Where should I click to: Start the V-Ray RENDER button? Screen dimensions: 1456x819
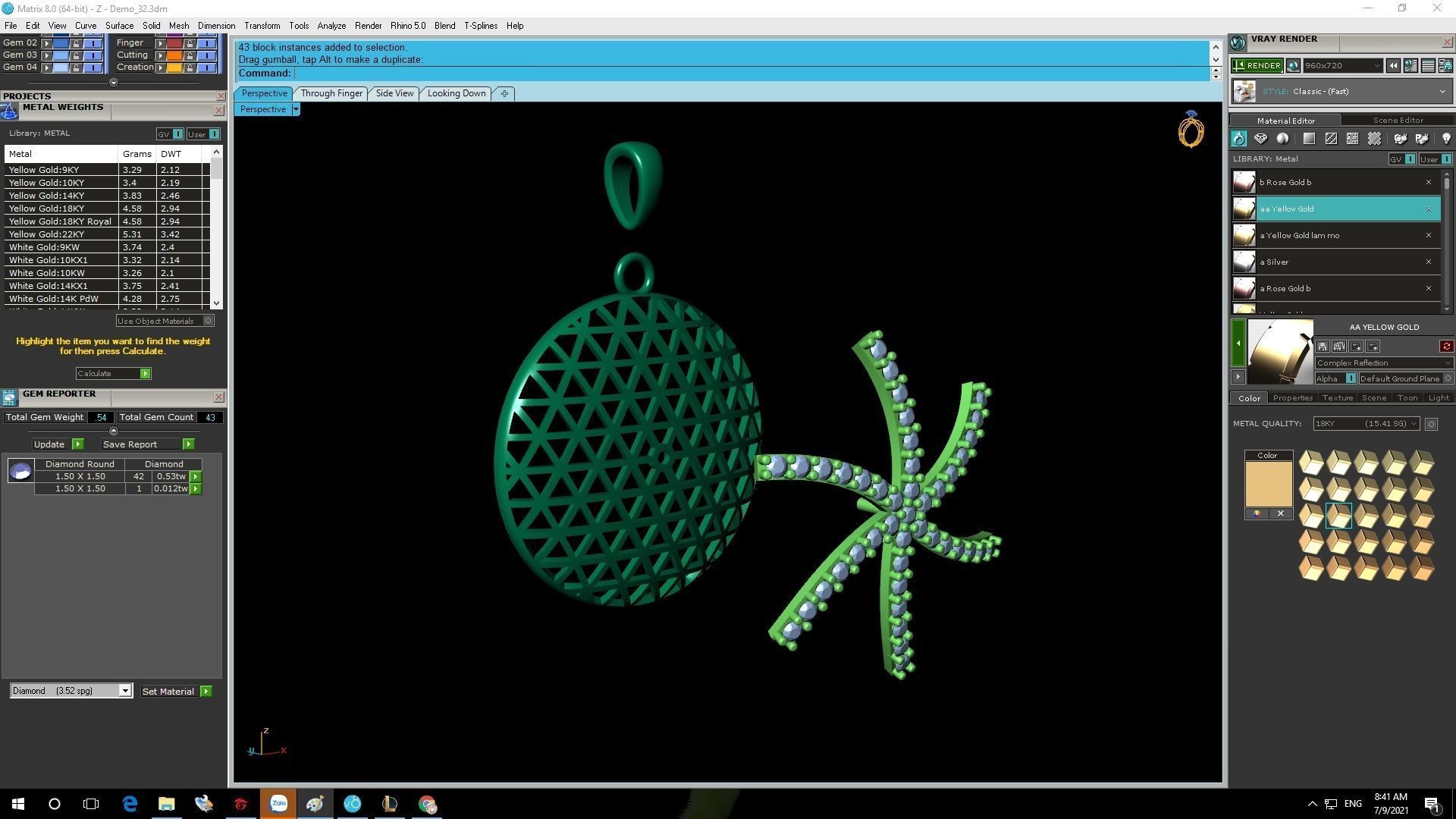[1257, 66]
